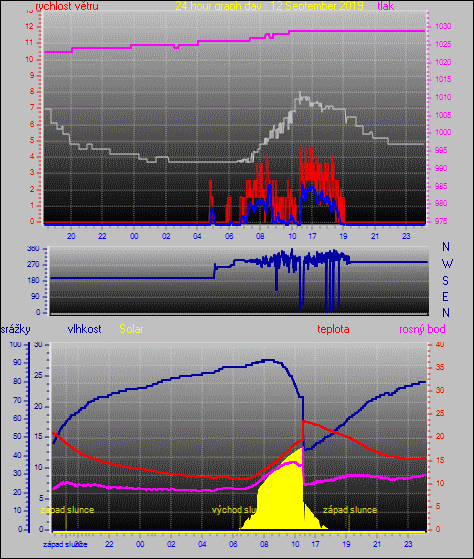The image size is (474, 559).
Task: Click wind speed axis value 12
Action: pyautogui.click(x=29, y=26)
